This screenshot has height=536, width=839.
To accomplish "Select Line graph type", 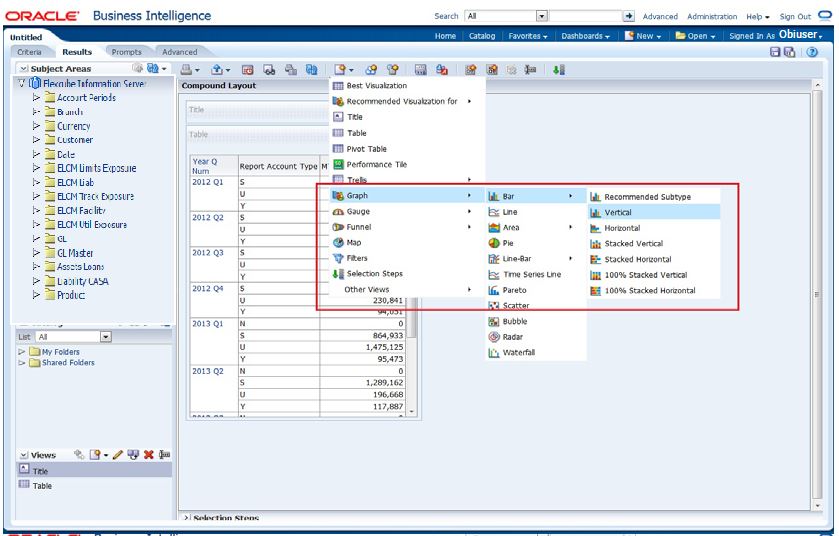I will point(536,212).
